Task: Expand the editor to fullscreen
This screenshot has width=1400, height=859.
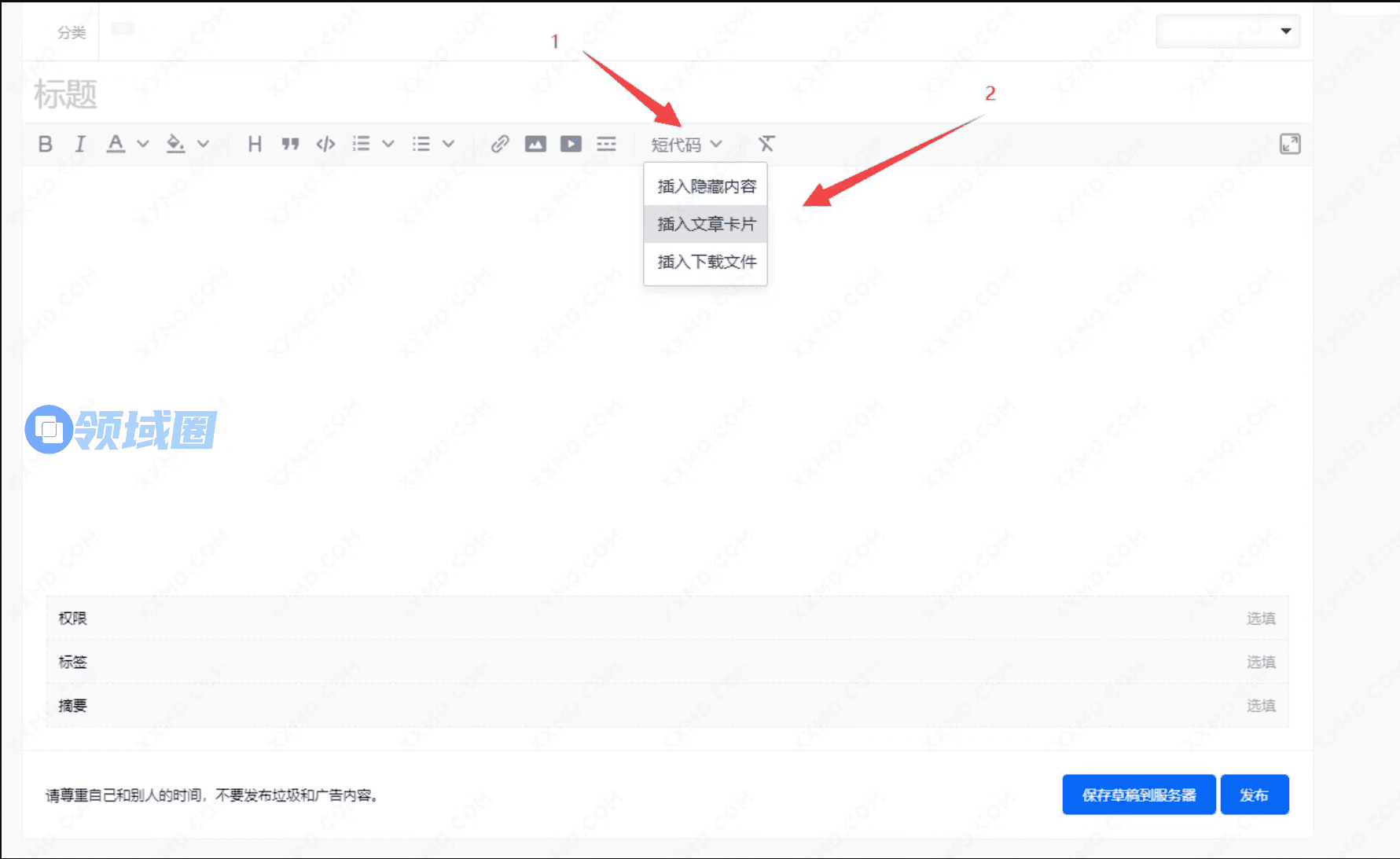Action: [x=1290, y=144]
